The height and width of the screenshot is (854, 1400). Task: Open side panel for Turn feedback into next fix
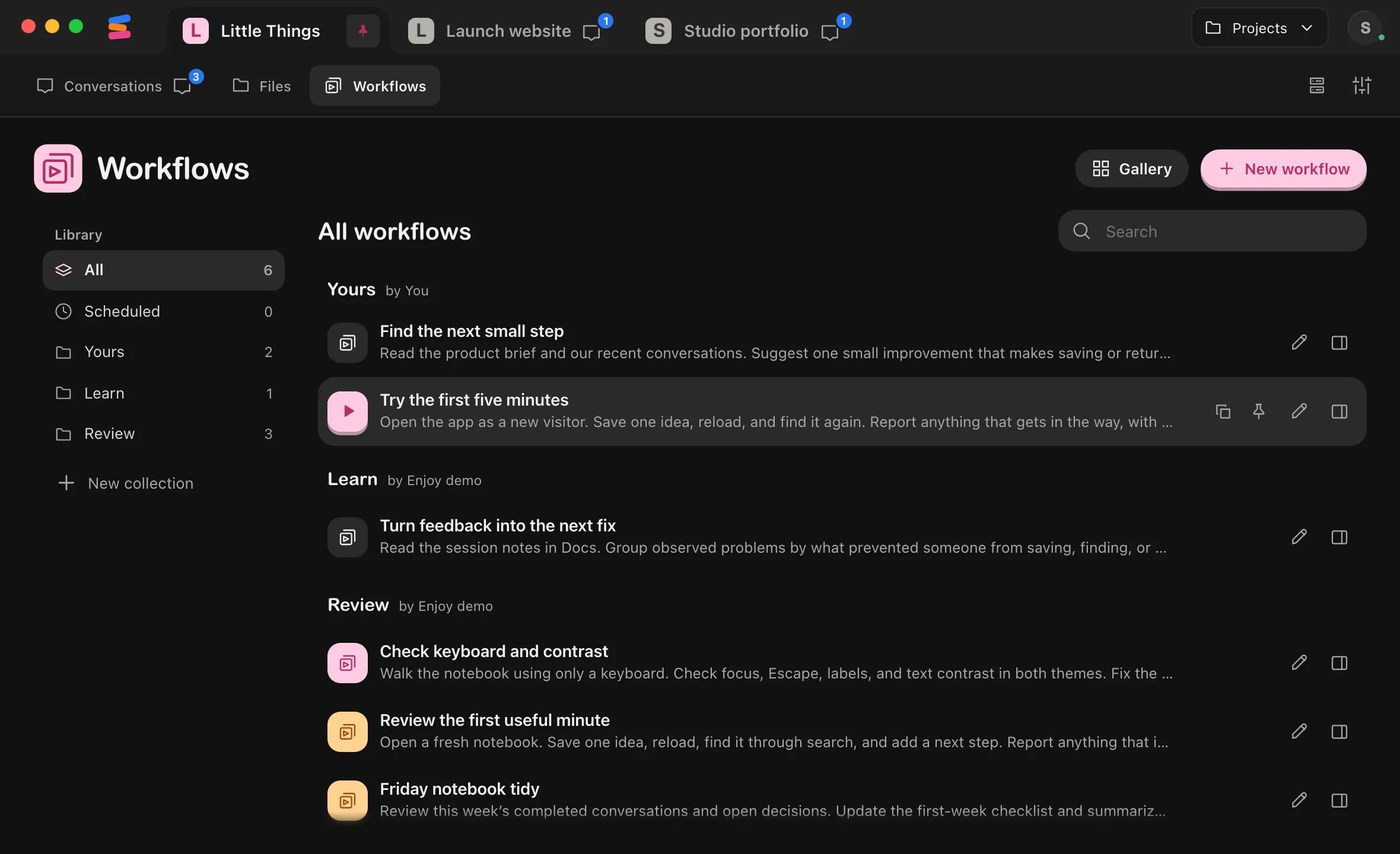pos(1339,537)
